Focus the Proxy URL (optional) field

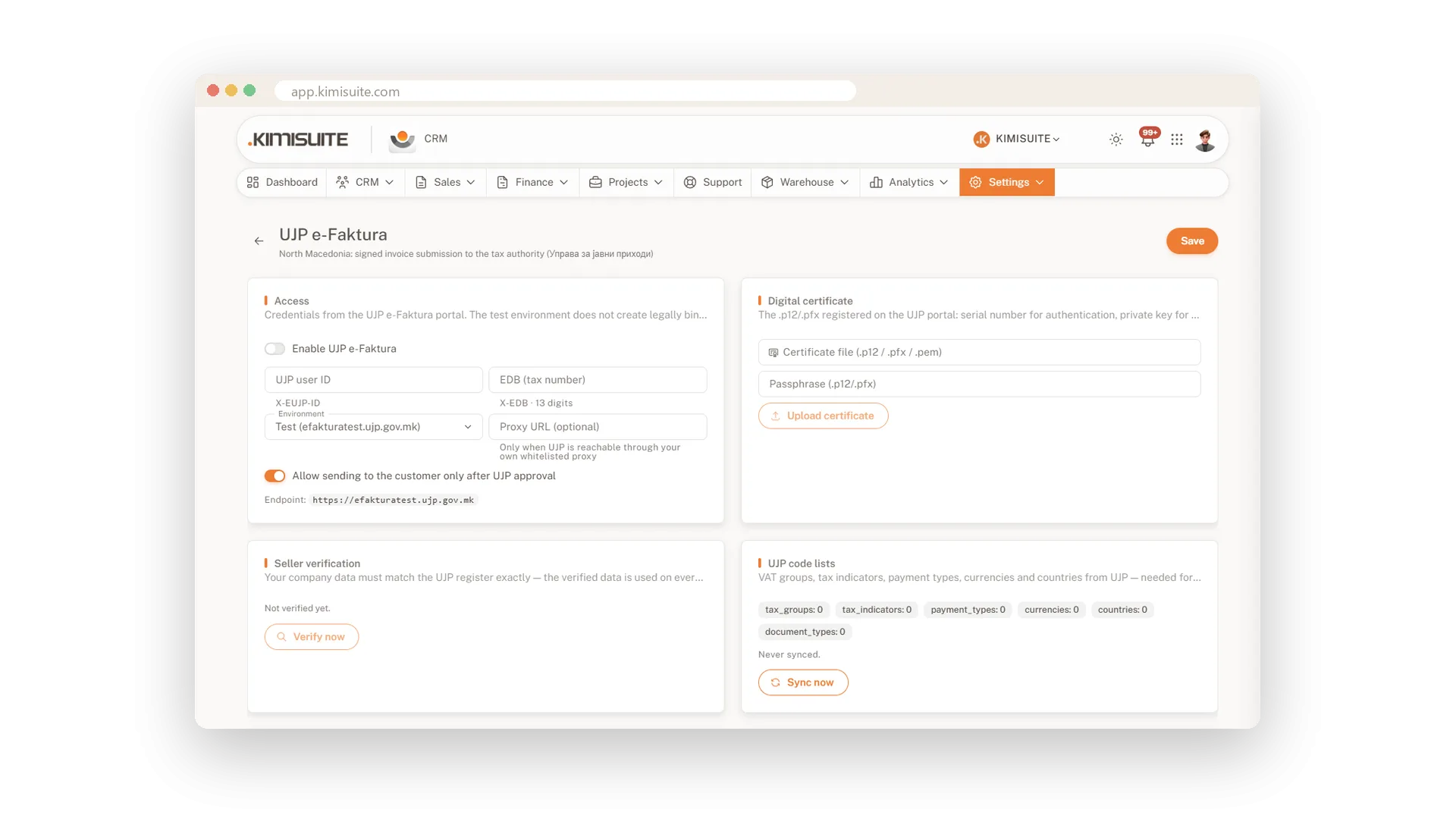coord(598,427)
